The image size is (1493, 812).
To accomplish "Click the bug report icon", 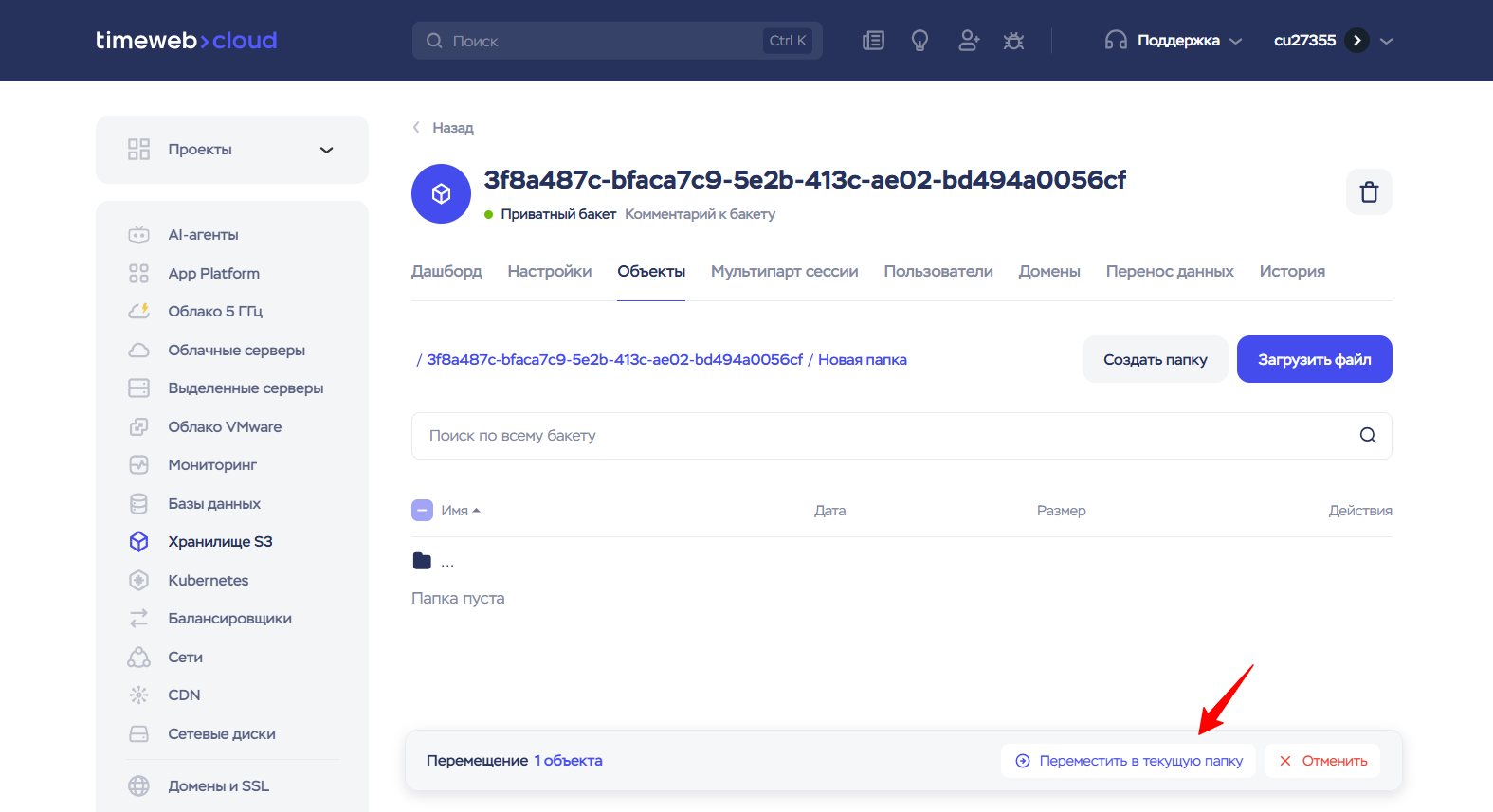I will (x=1013, y=41).
